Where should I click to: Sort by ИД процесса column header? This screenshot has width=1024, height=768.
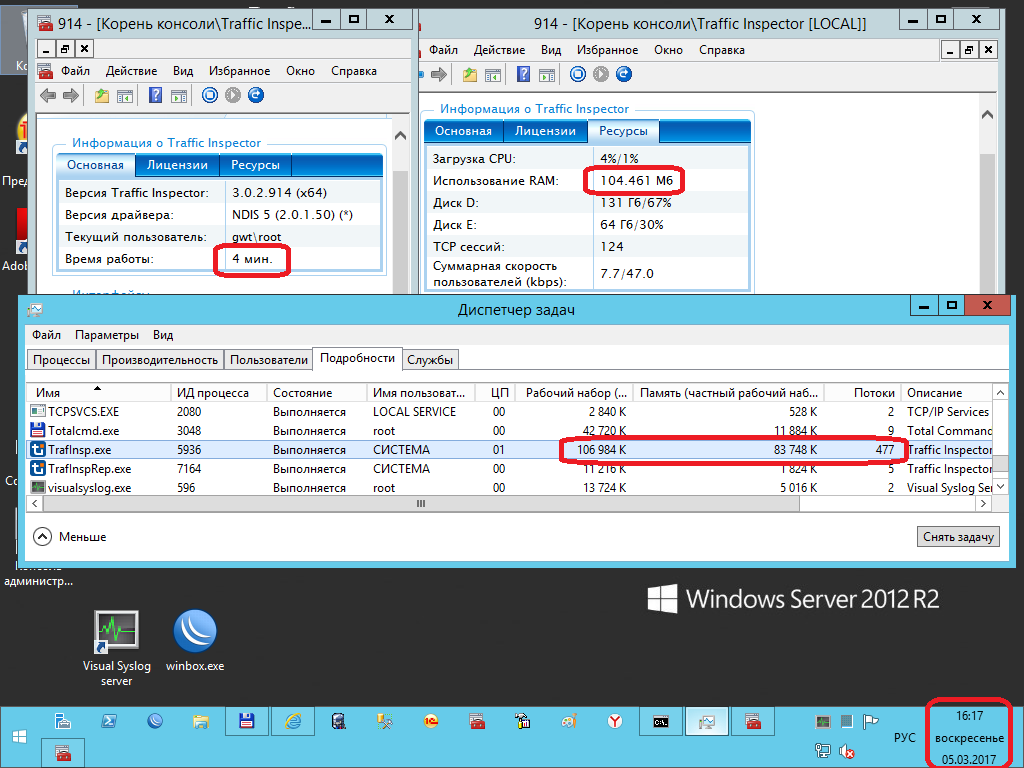[x=219, y=392]
